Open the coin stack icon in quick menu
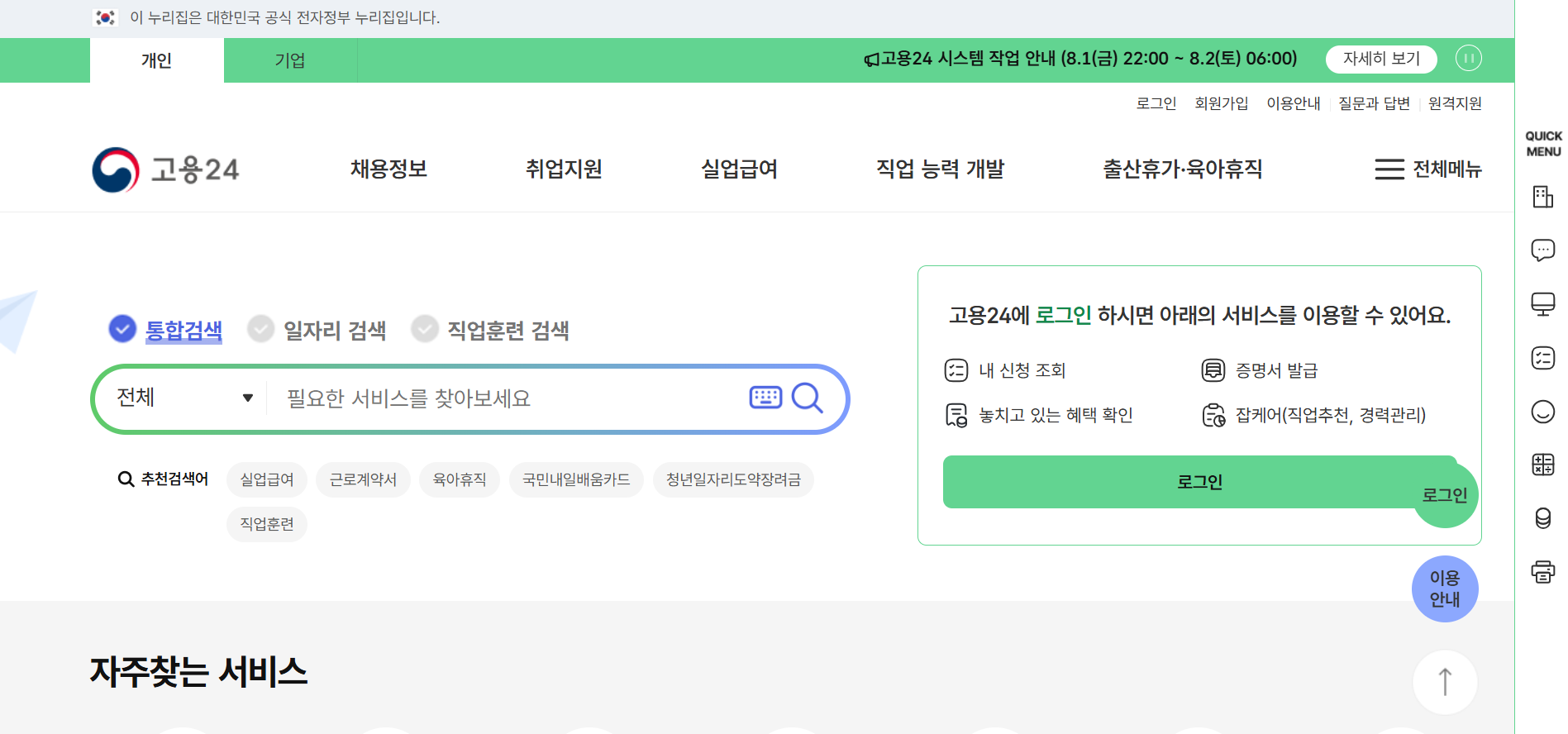The width and height of the screenshot is (1568, 734). tap(1542, 518)
